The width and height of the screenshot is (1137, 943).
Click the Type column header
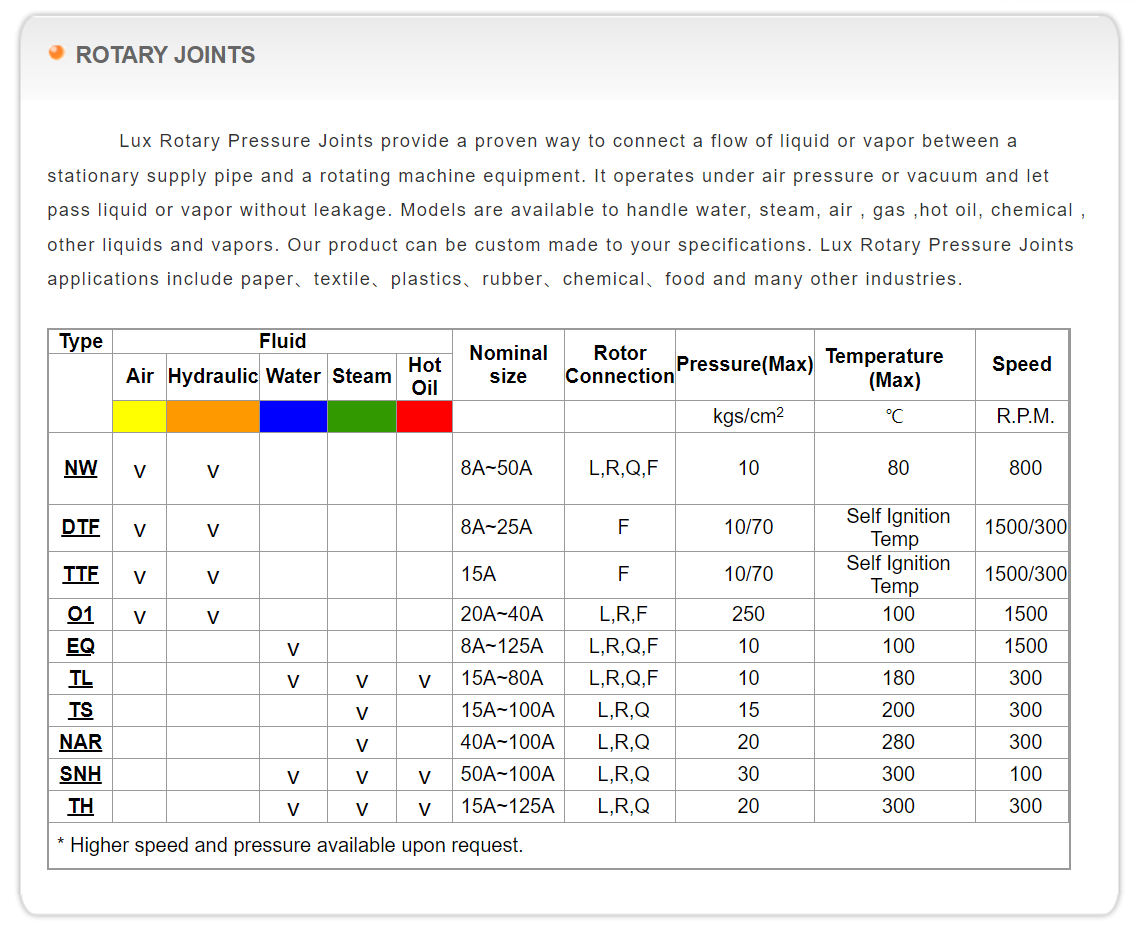[80, 341]
